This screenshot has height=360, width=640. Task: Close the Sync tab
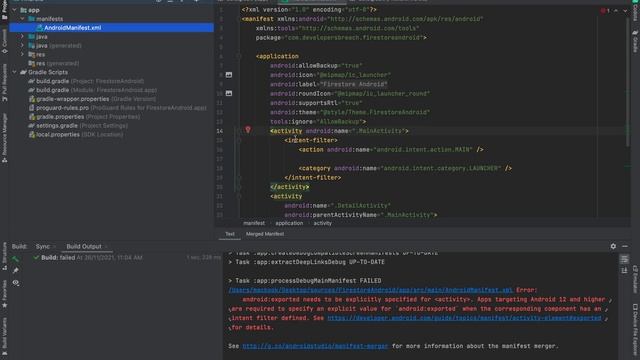tap(54, 247)
